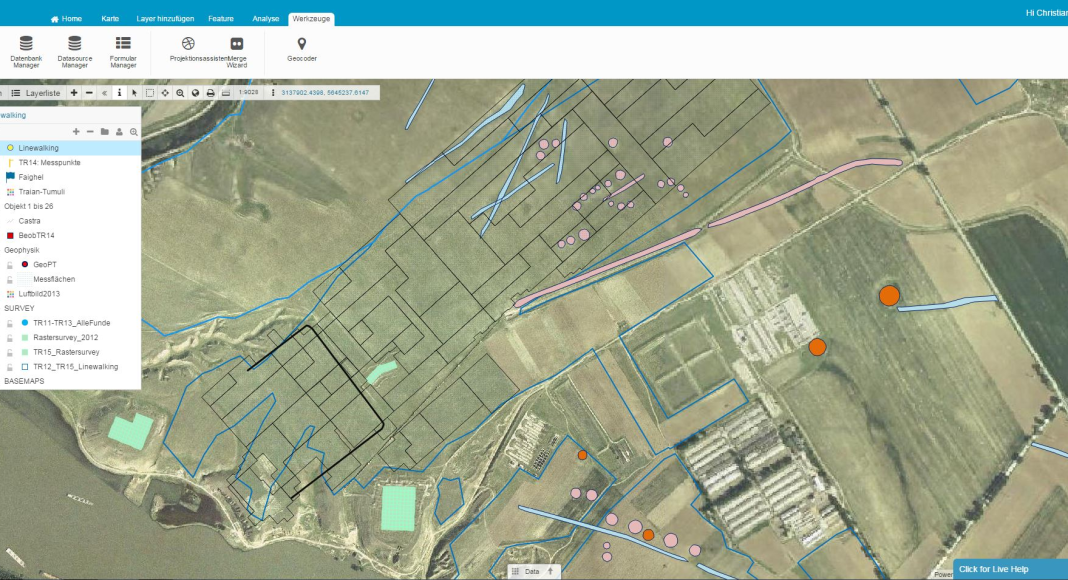Open the Merge Wizard
This screenshot has height=580, width=1068.
point(237,50)
